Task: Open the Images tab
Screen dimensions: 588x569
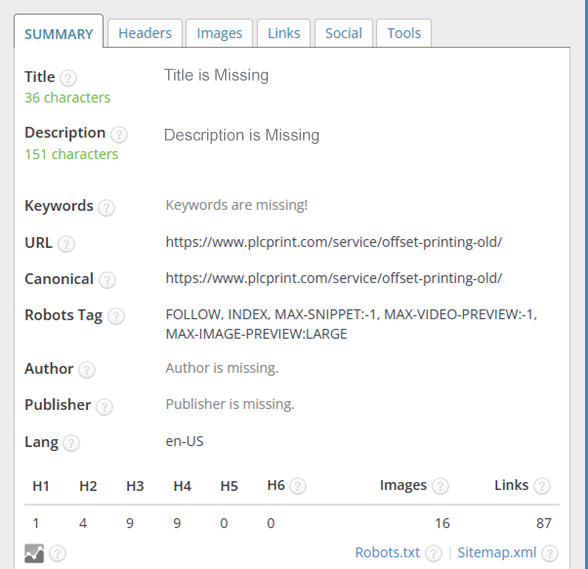Action: [219, 33]
